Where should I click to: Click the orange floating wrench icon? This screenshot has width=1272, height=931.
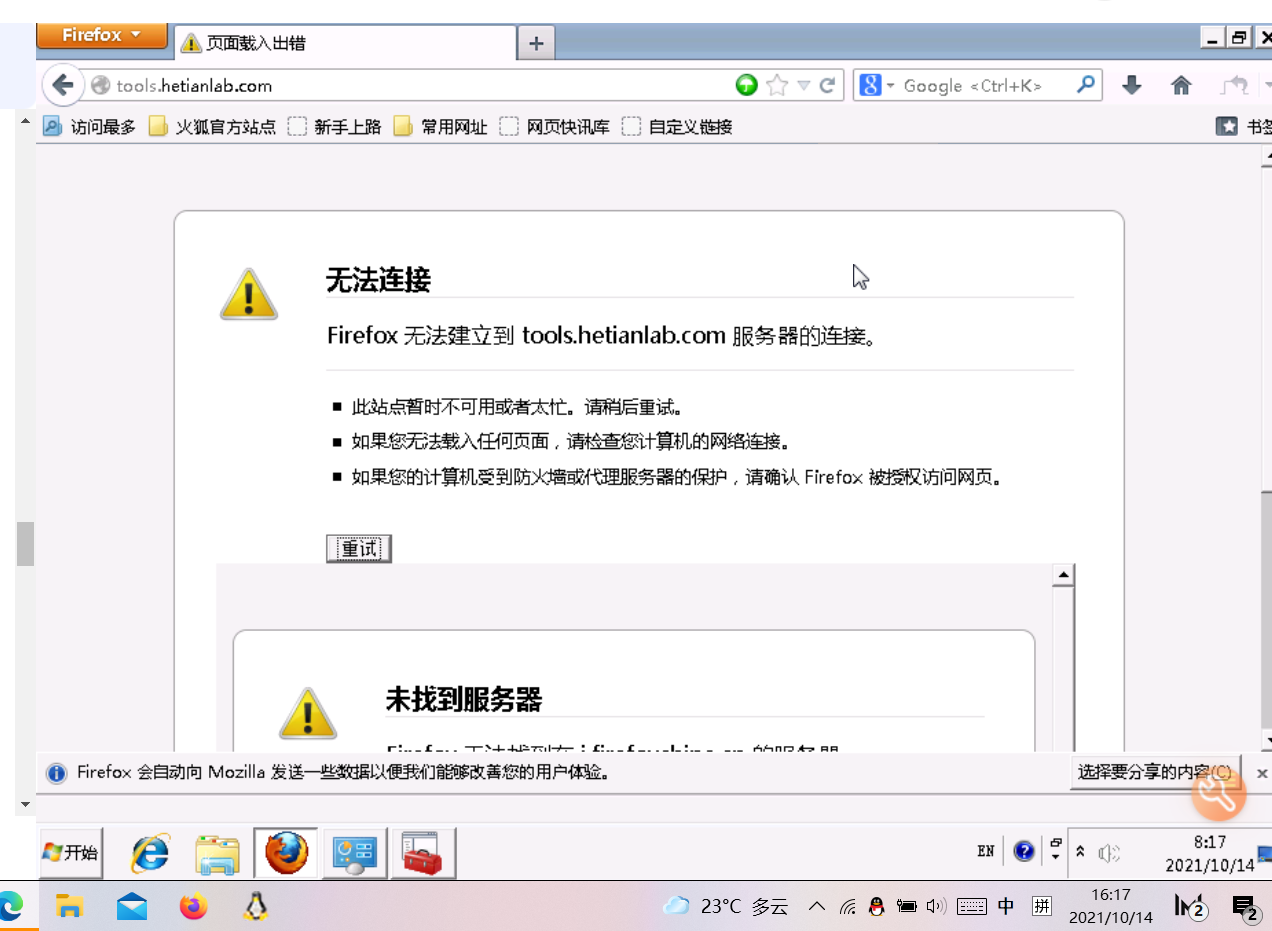[x=1218, y=793]
